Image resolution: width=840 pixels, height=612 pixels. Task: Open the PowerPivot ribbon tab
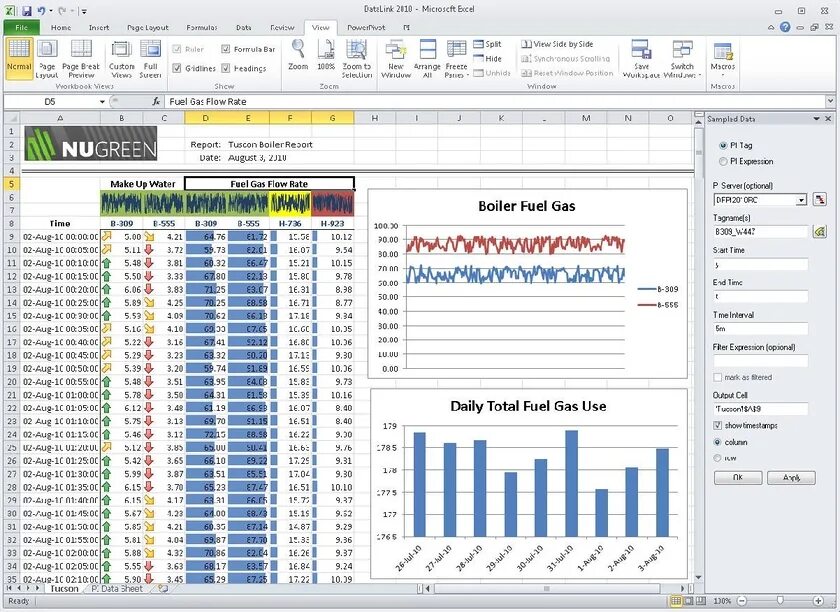tap(366, 27)
